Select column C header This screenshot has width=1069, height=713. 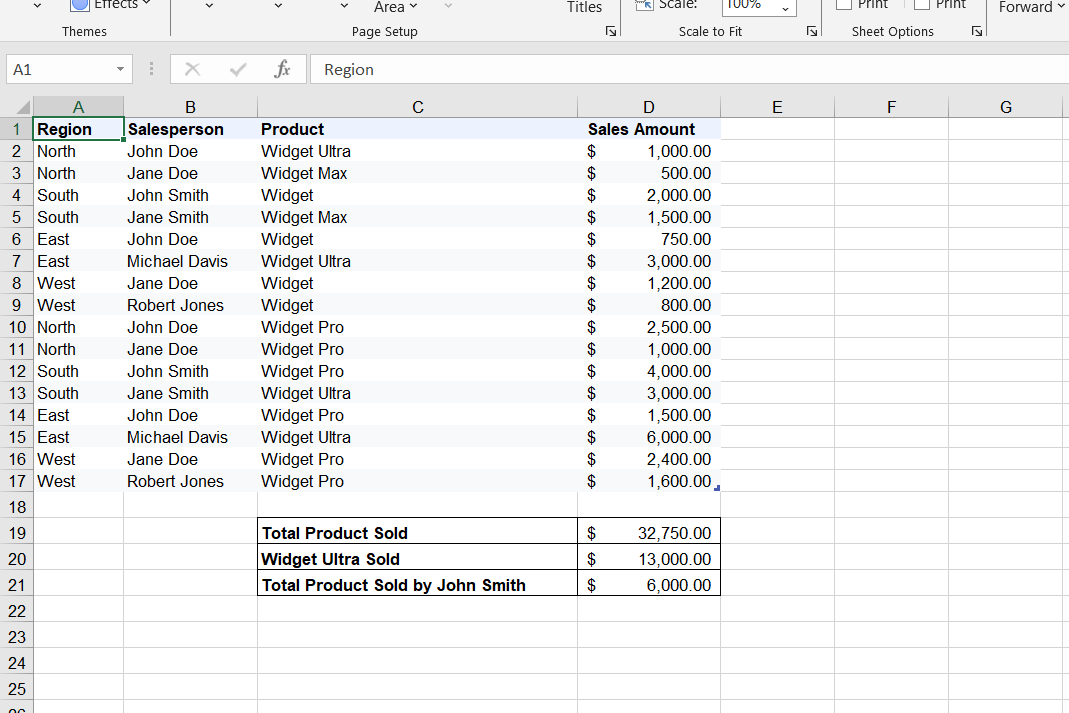point(417,107)
